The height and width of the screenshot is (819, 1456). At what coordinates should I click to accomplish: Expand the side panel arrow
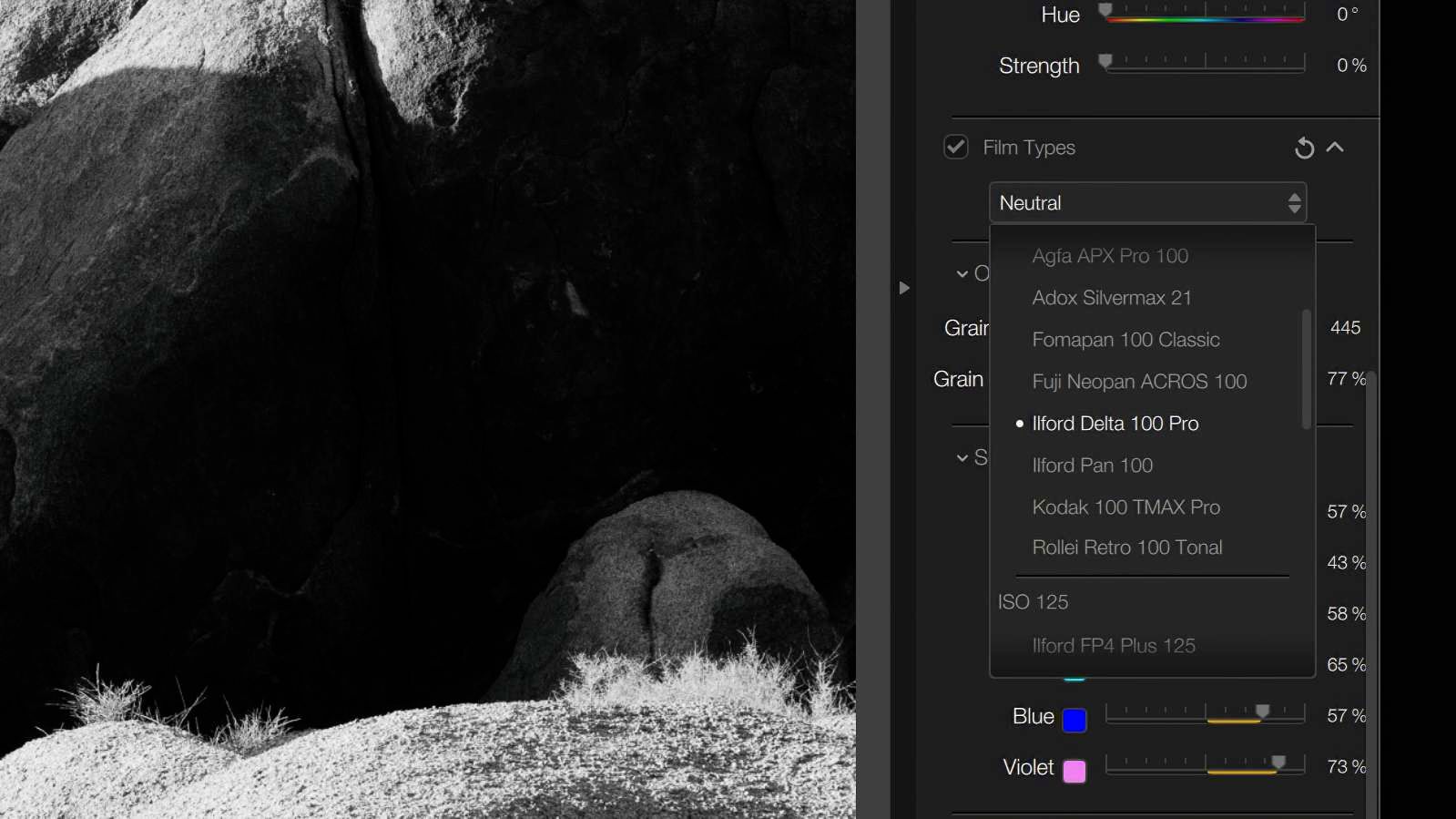903,288
